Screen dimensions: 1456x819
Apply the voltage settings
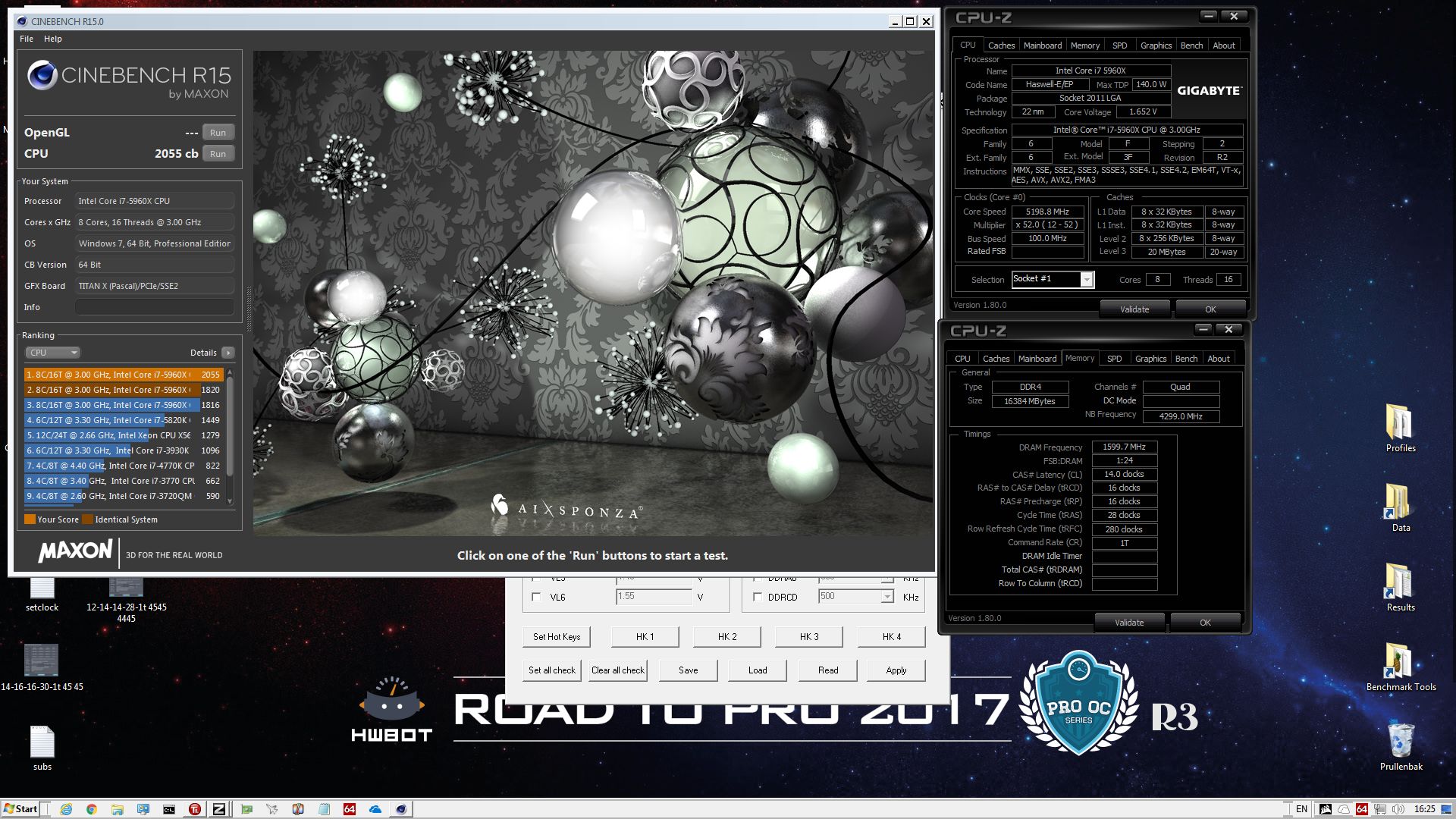pos(896,670)
